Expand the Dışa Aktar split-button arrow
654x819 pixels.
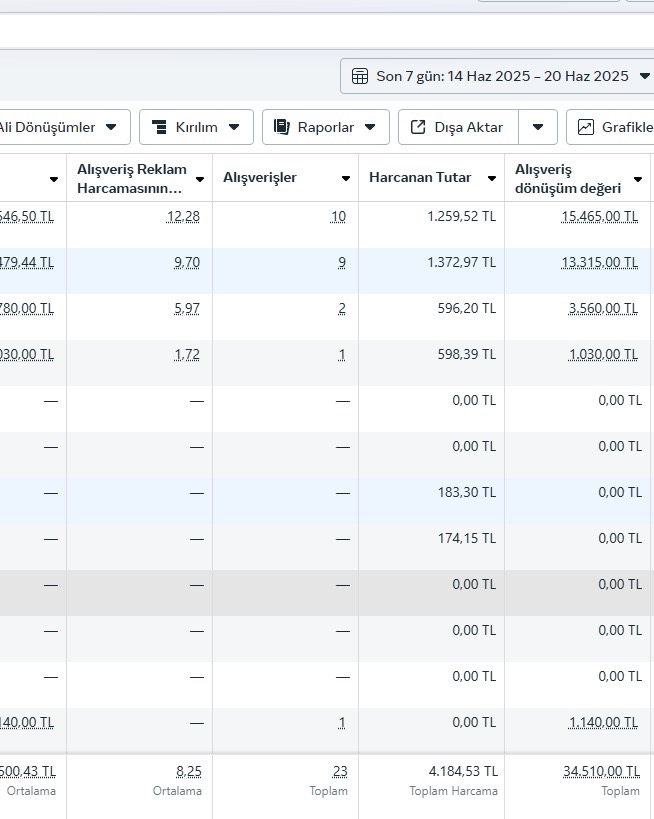[x=538, y=127]
